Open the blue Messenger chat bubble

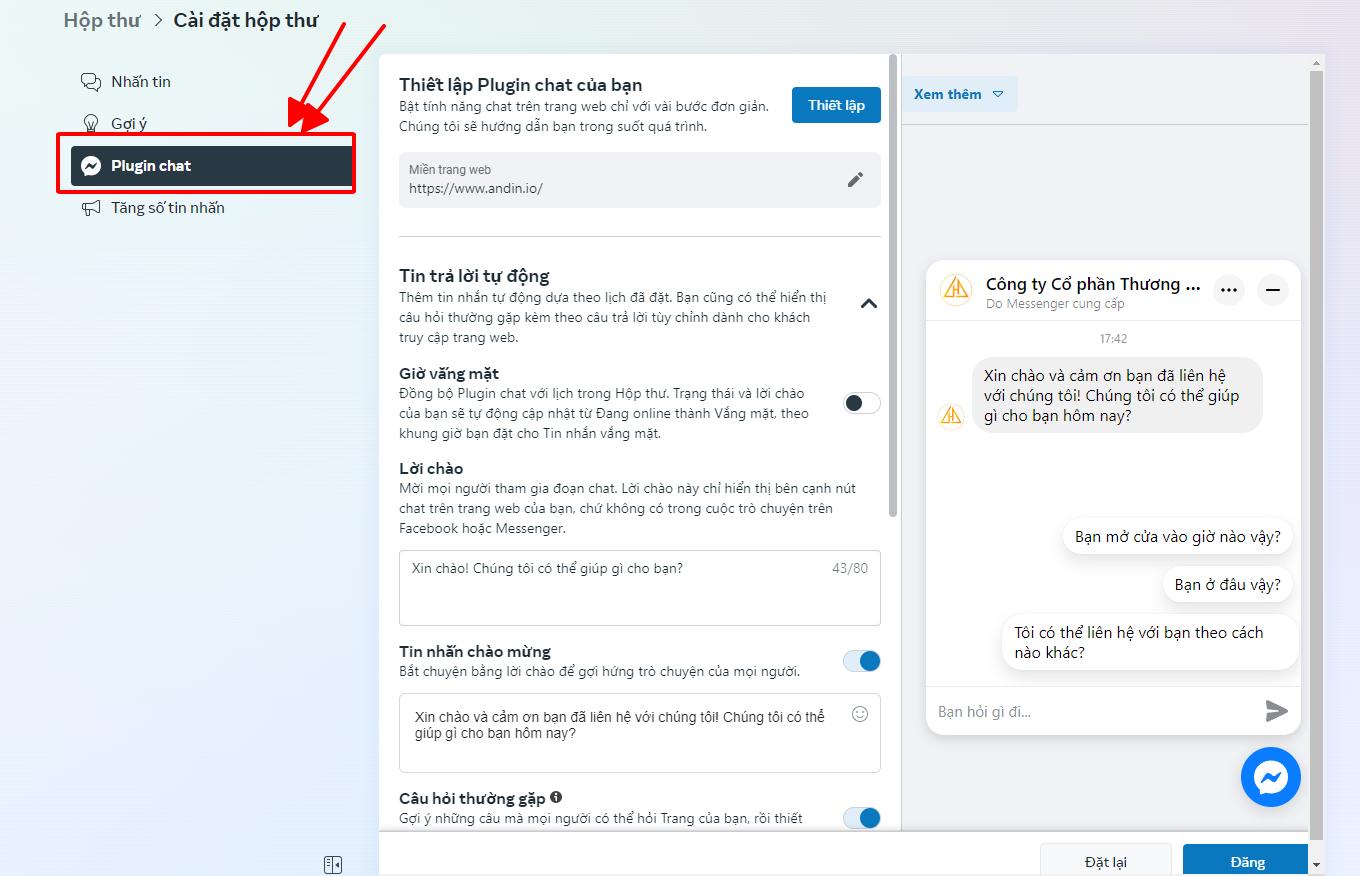click(x=1270, y=777)
